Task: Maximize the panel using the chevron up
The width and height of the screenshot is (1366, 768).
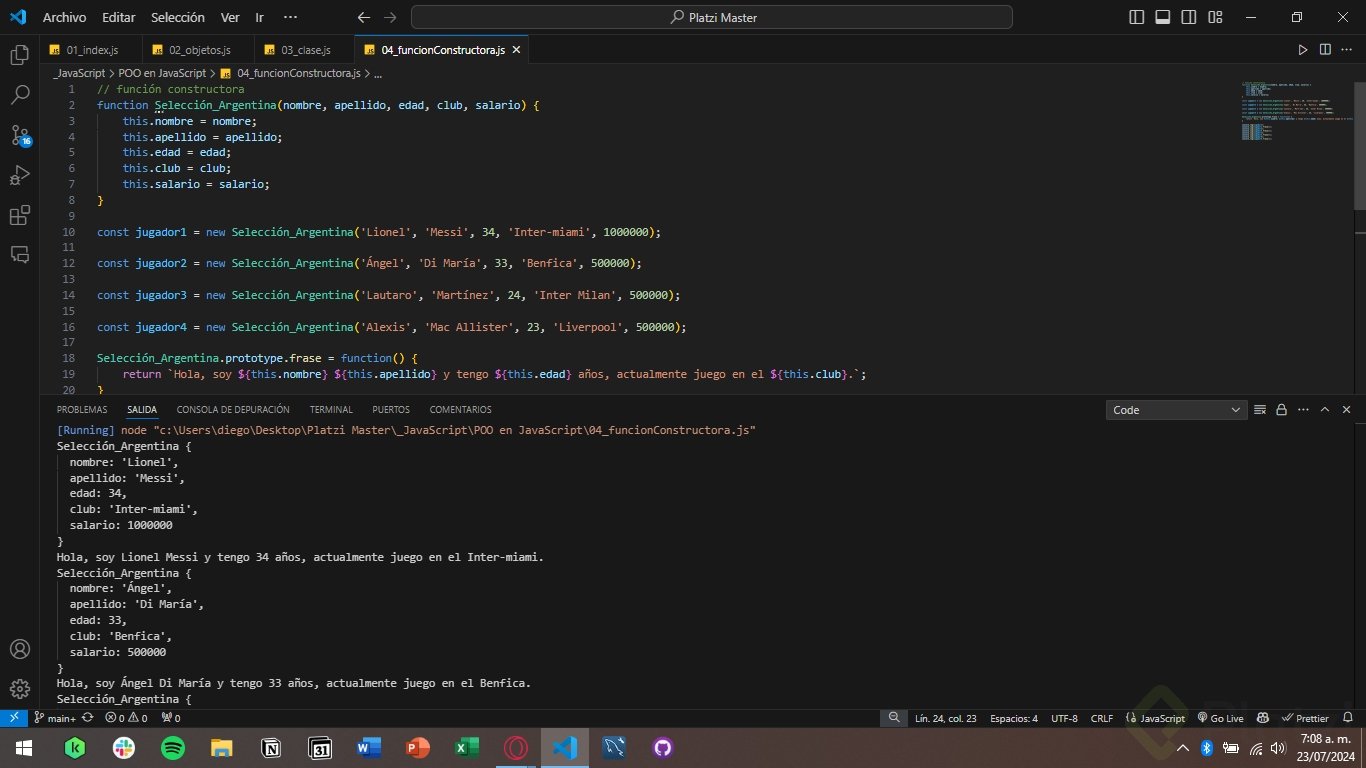Action: [x=1325, y=410]
